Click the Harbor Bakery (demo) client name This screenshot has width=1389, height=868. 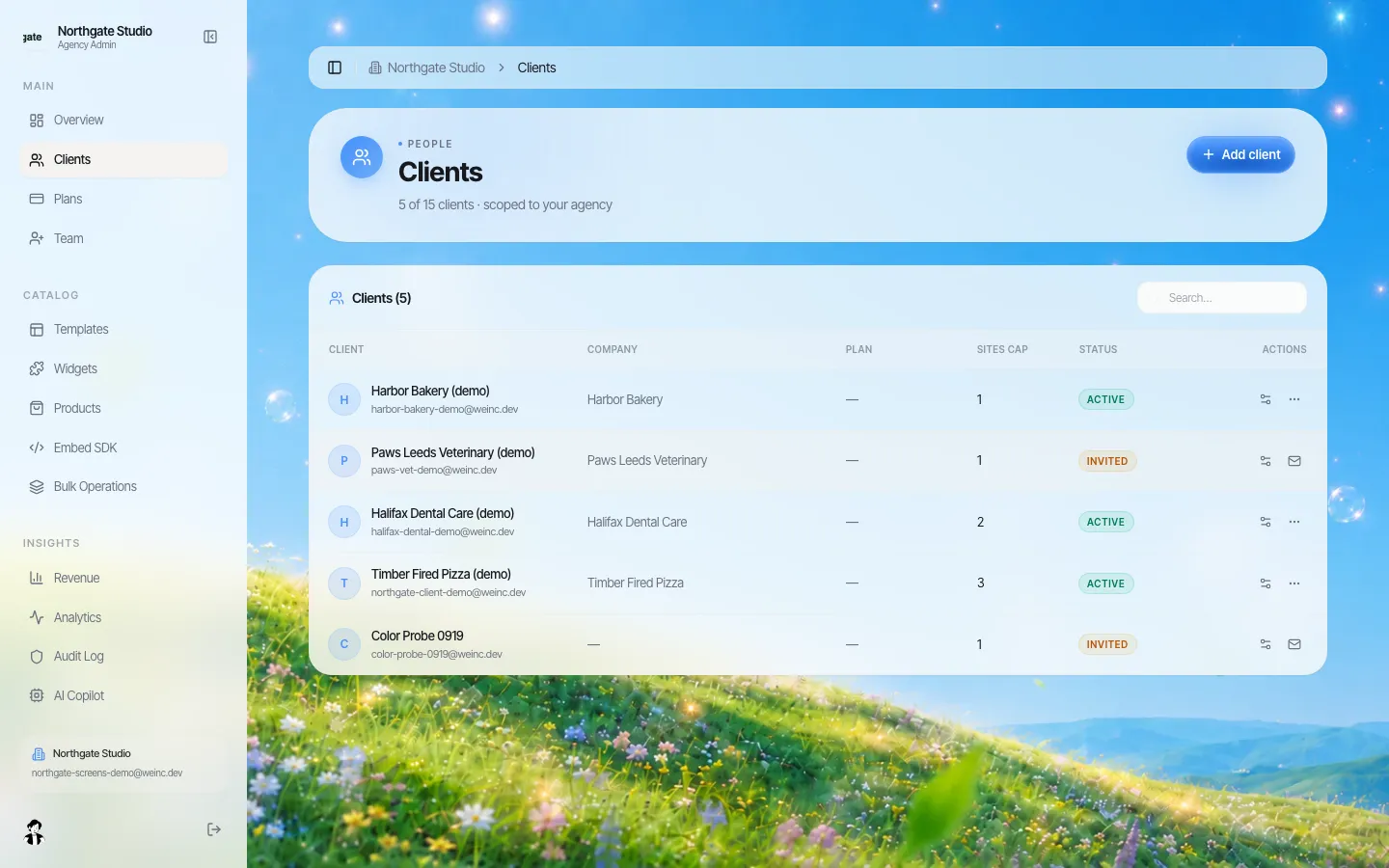point(430,391)
